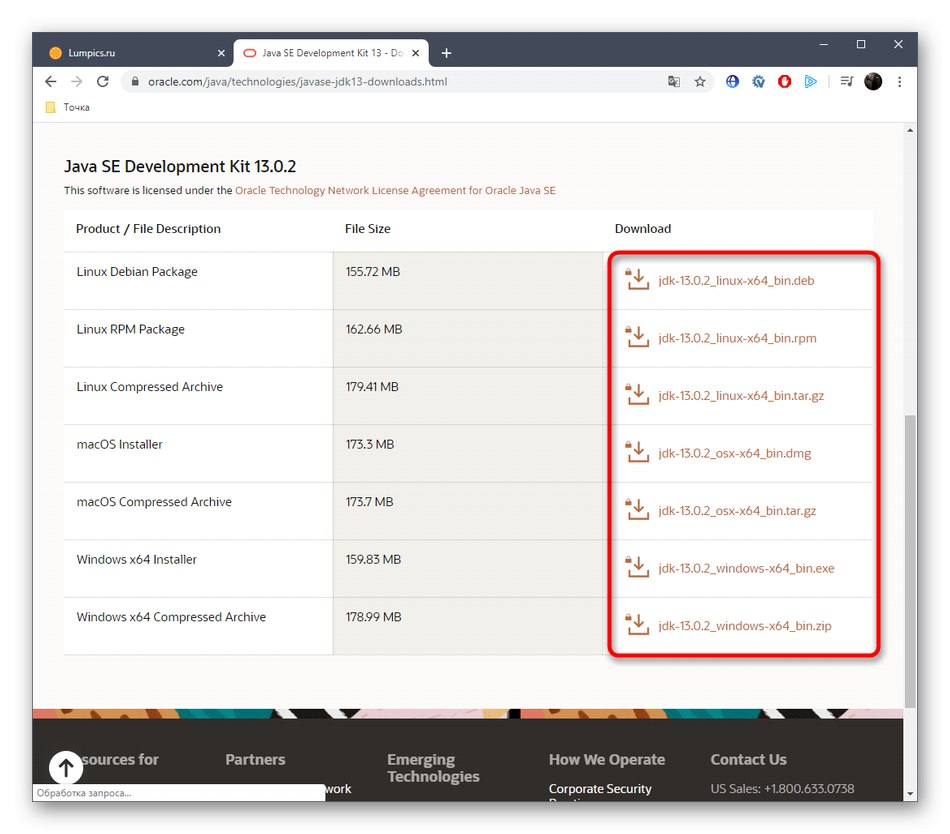This screenshot has width=950, height=834.
Task: Click the download icon for the .deb file
Action: [637, 279]
